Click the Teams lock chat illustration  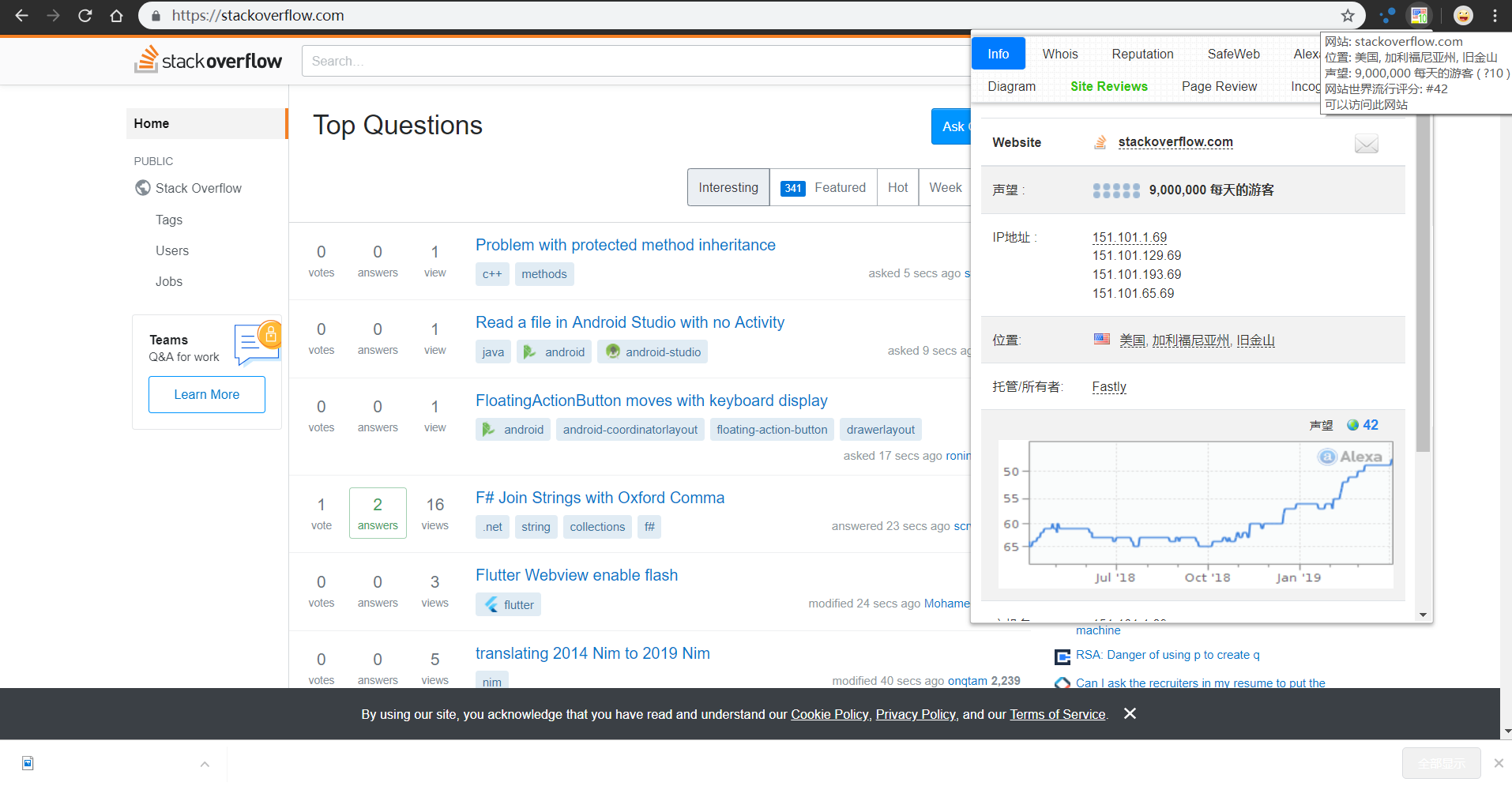pos(258,343)
